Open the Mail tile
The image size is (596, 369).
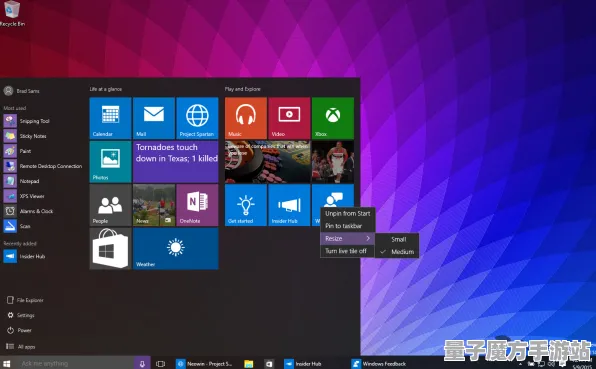tap(154, 118)
